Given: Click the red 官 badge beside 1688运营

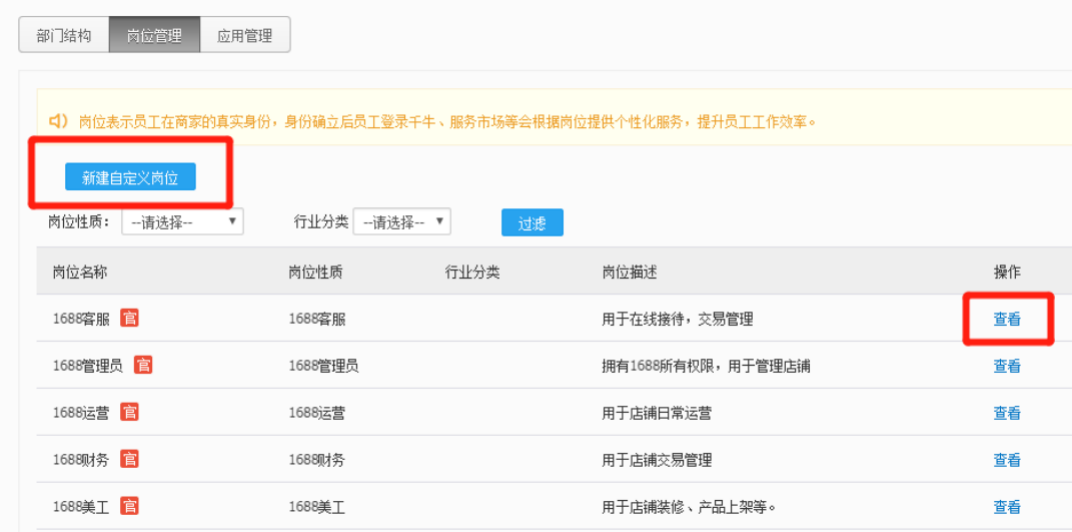Looking at the screenshot, I should click(x=129, y=412).
